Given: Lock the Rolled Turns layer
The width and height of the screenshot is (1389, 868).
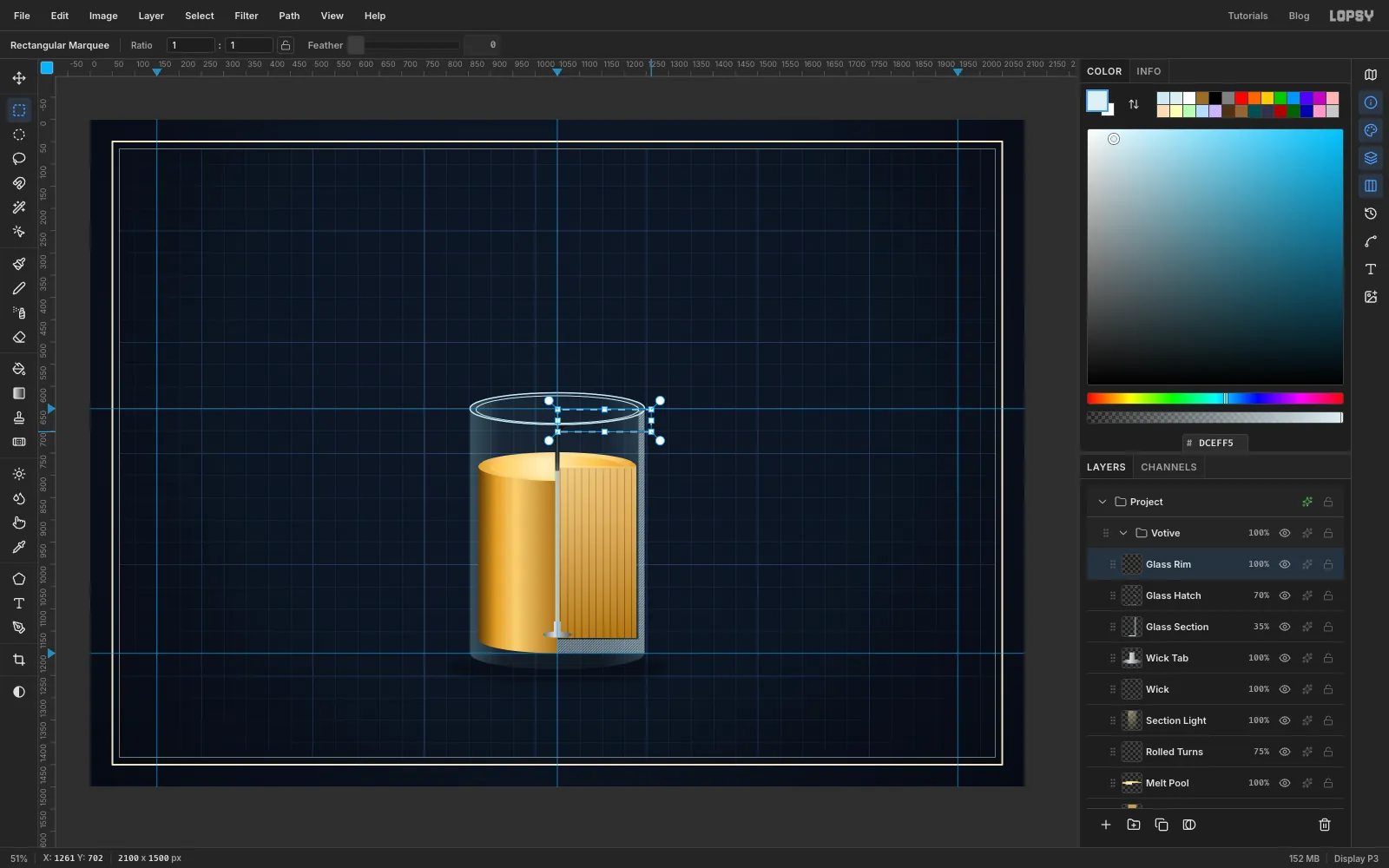Looking at the screenshot, I should (x=1328, y=752).
